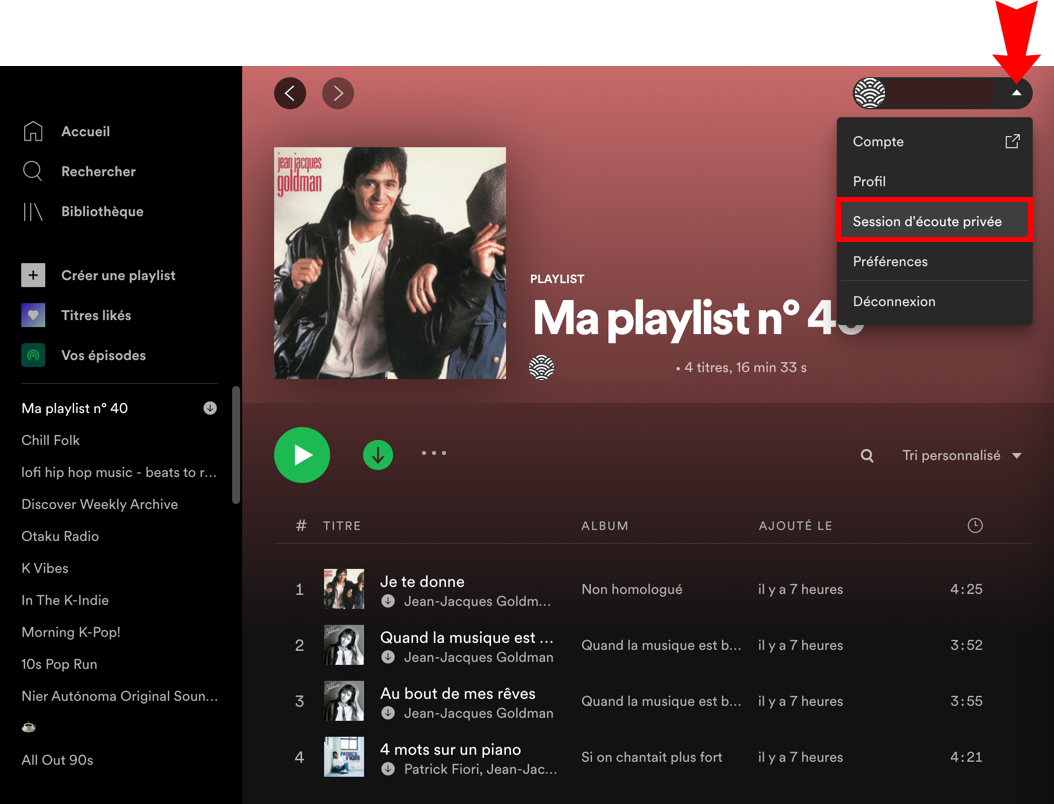Open the Bibliothèque library icon

click(x=34, y=211)
